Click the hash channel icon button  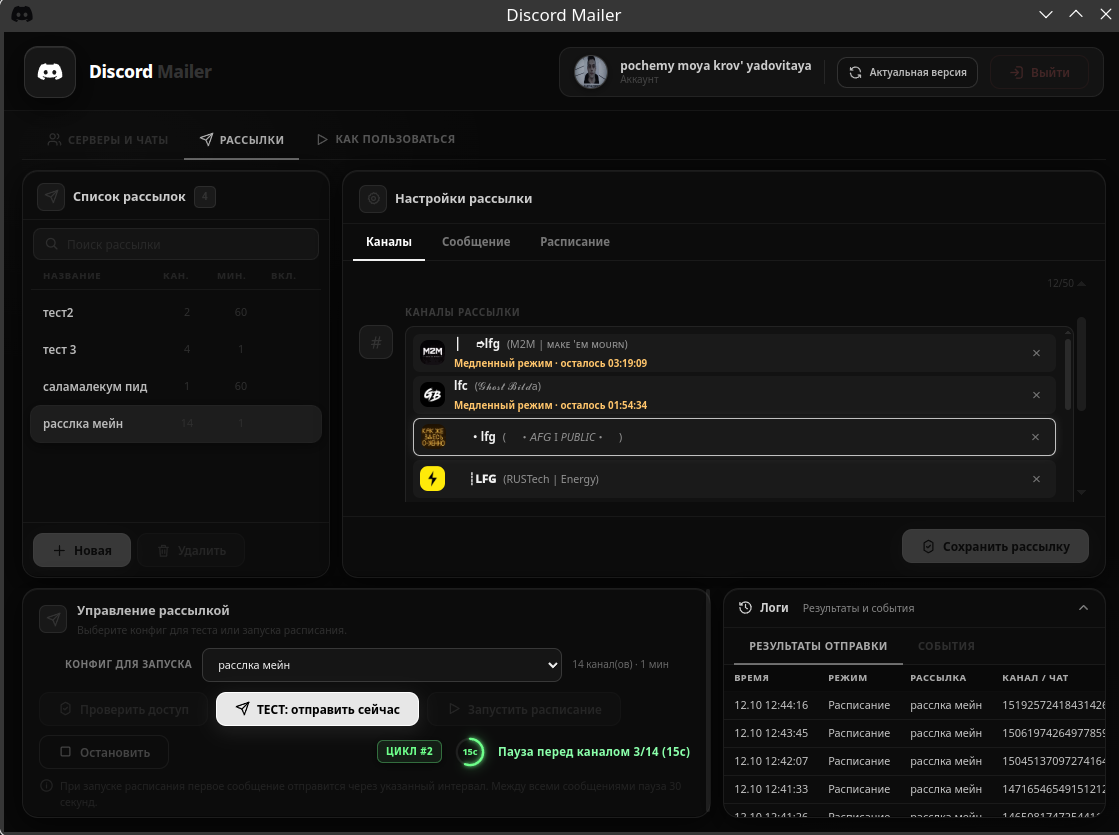coord(376,343)
